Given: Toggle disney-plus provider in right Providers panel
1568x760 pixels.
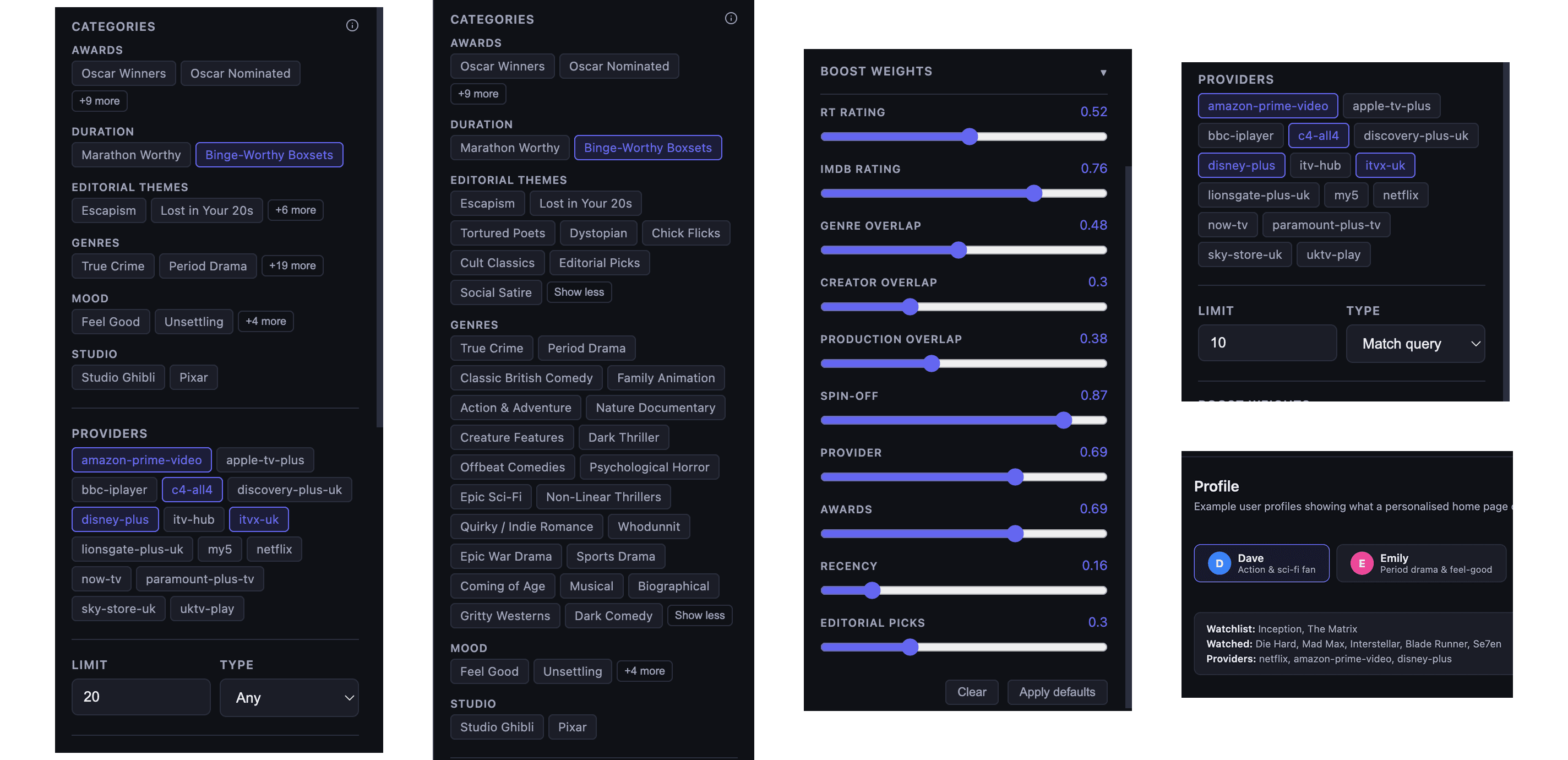Looking at the screenshot, I should point(1240,165).
